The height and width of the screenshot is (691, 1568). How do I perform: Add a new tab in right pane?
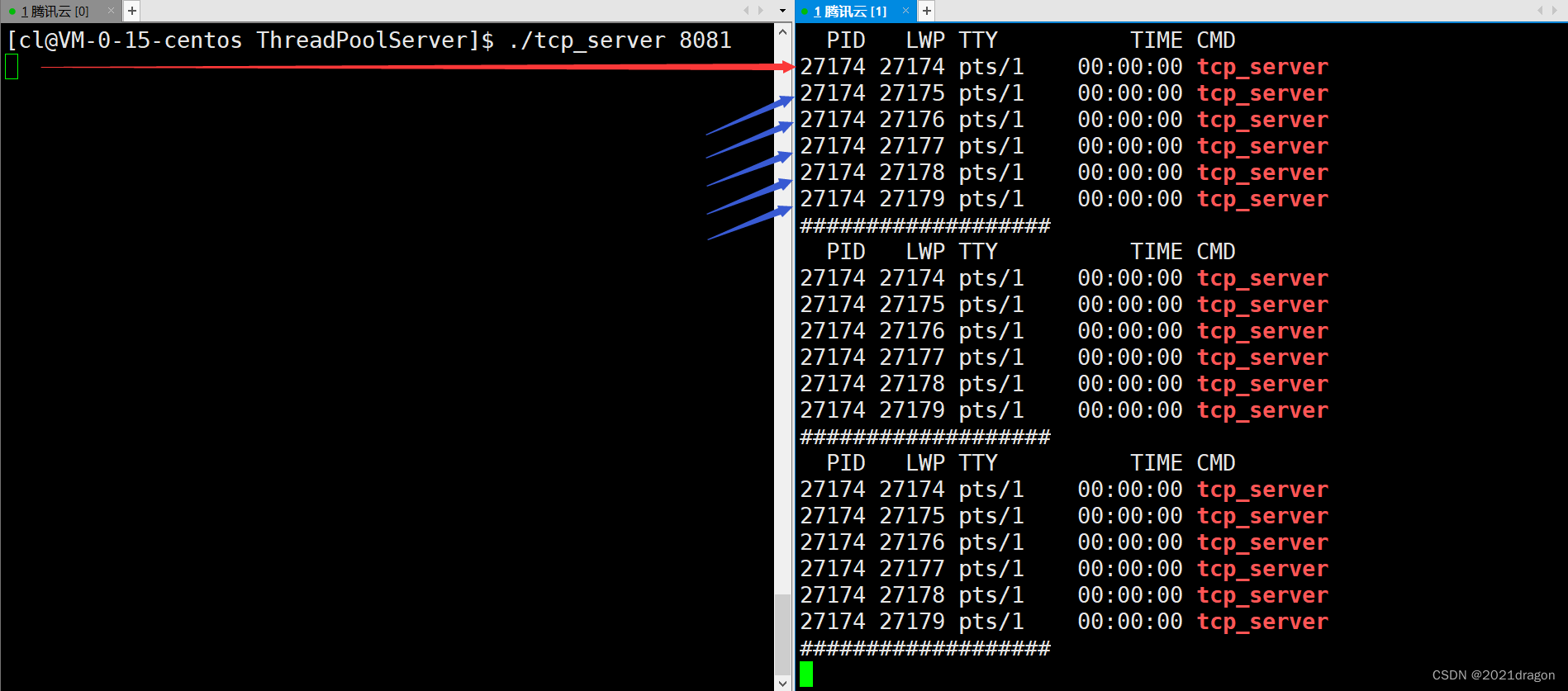point(927,11)
